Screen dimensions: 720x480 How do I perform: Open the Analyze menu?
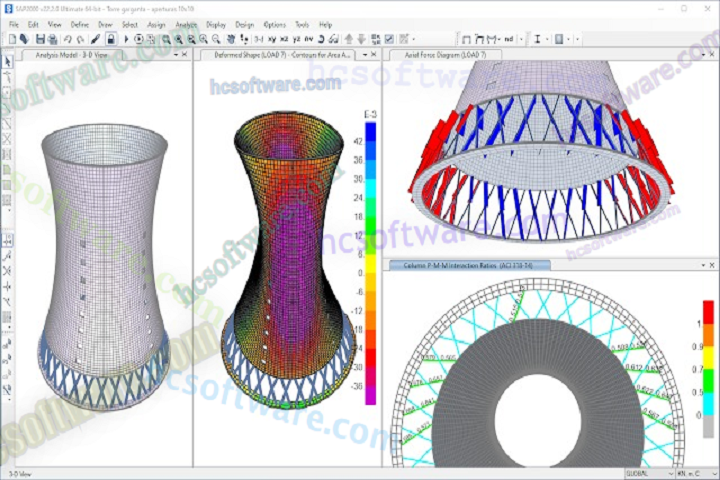[x=186, y=23]
